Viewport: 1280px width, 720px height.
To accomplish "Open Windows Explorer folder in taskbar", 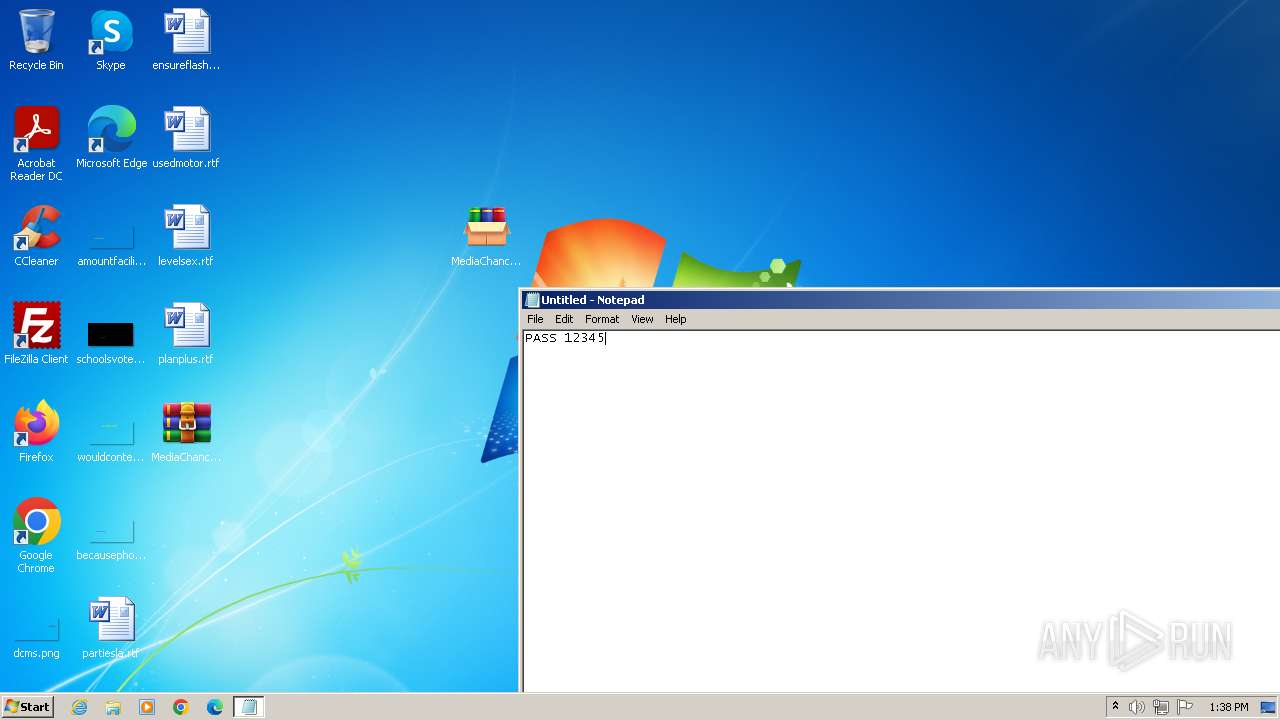I will coord(113,707).
